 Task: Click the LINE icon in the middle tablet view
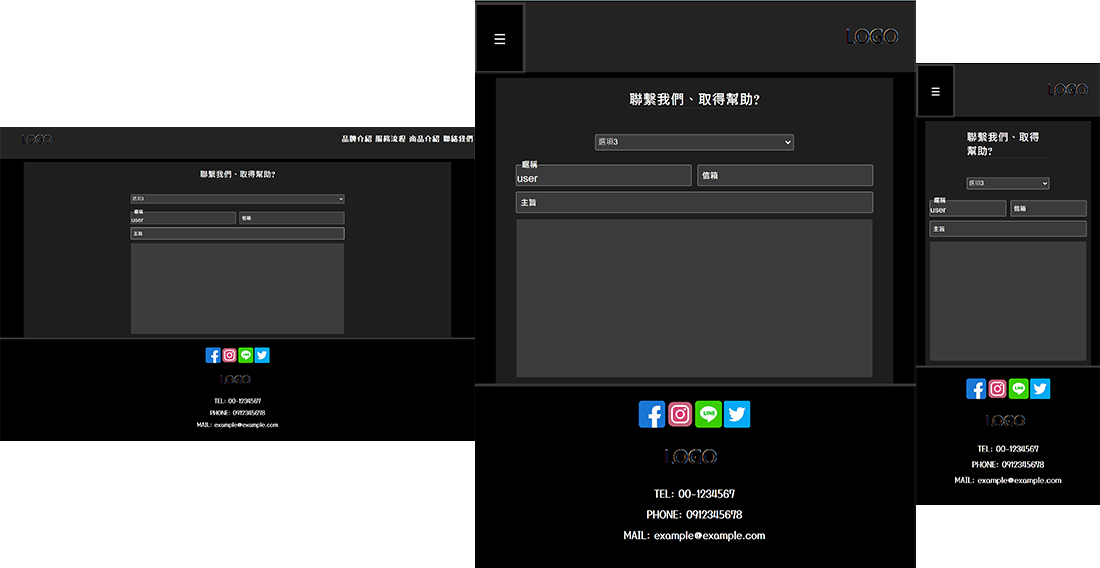click(708, 414)
